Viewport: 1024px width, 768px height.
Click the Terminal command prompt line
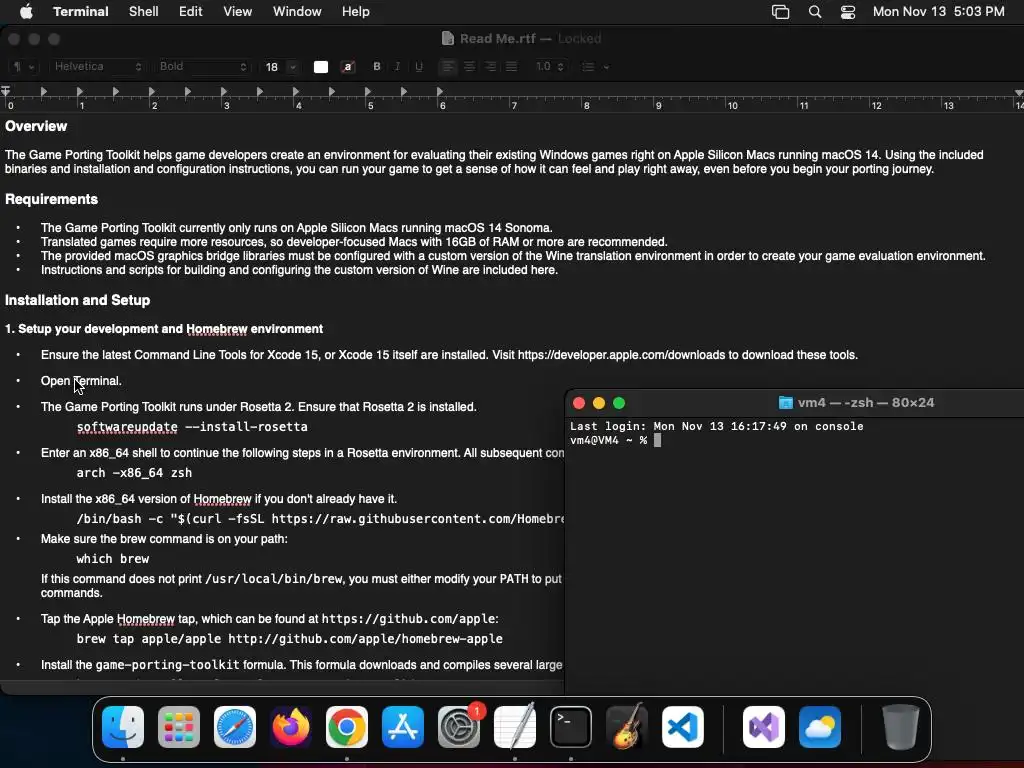[615, 441]
